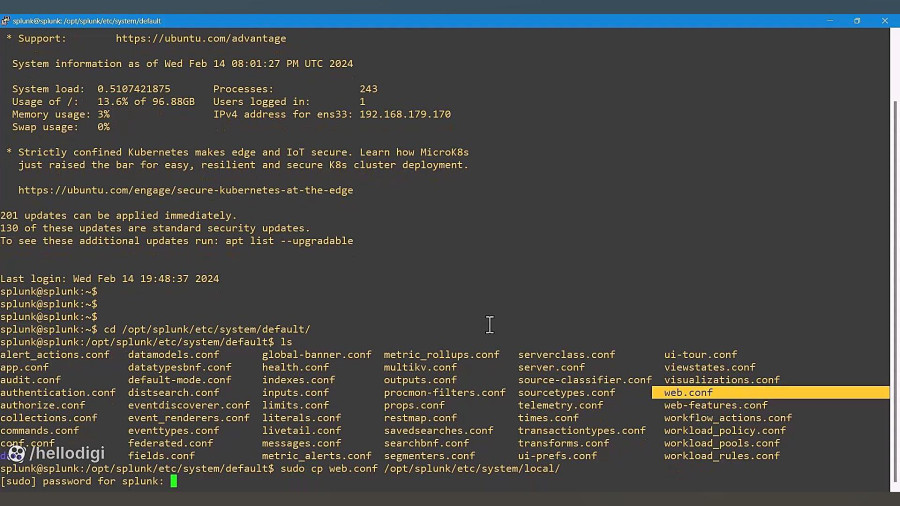The height and width of the screenshot is (506, 900).
Task: Select event_renderers.conf file name
Action: pyautogui.click(x=189, y=418)
